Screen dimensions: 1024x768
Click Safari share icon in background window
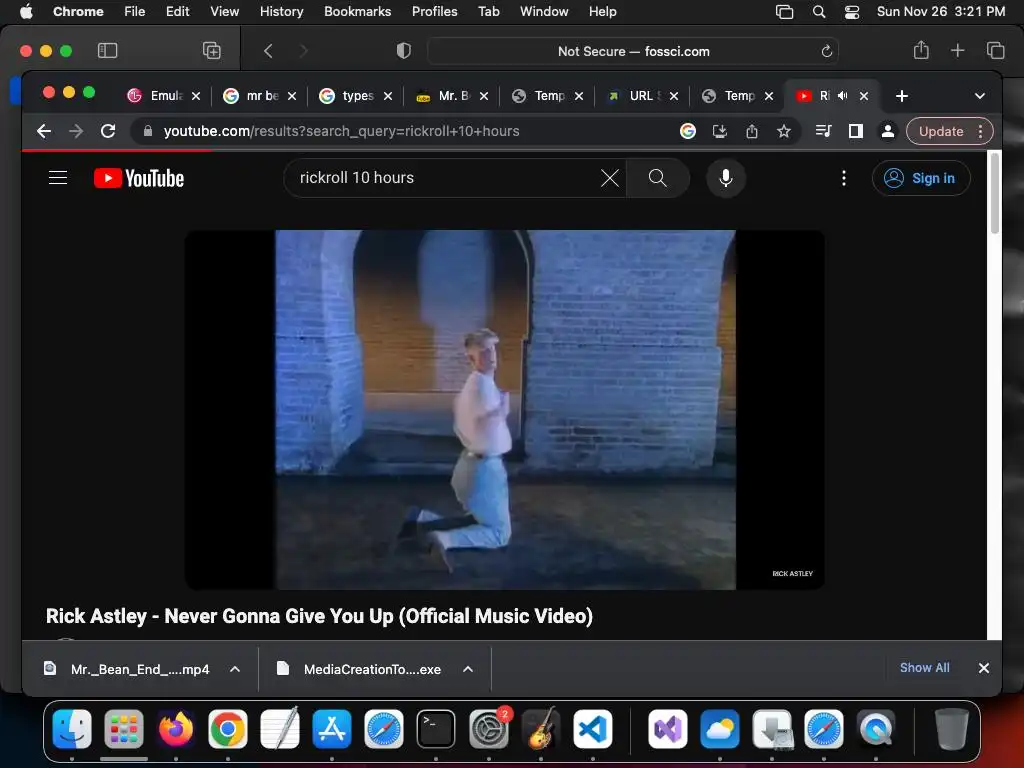[x=921, y=50]
